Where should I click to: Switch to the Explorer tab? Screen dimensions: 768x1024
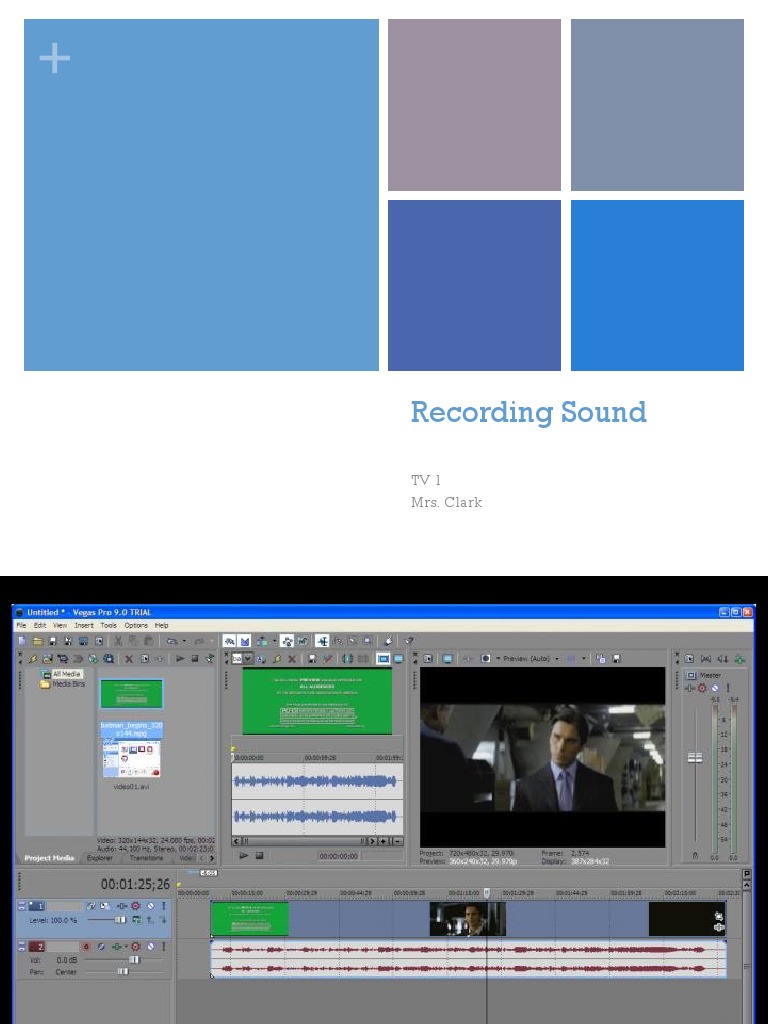point(99,857)
